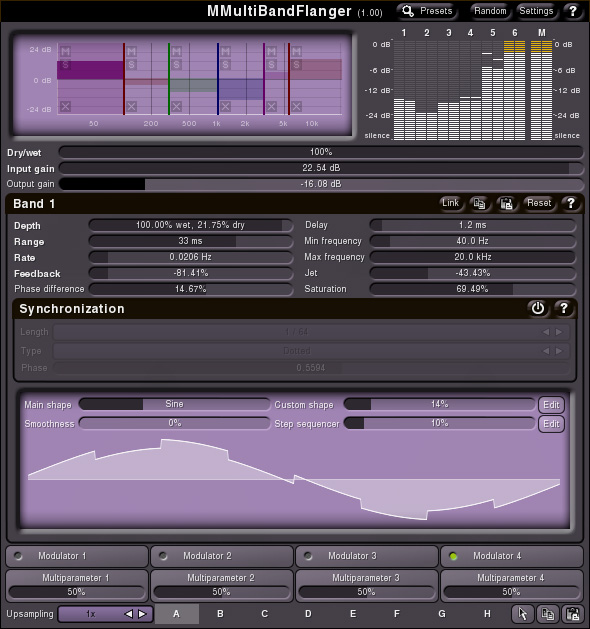Screen dimensions: 590x629
Task: Click the Depth slider
Action: pyautogui.click(x=191, y=225)
